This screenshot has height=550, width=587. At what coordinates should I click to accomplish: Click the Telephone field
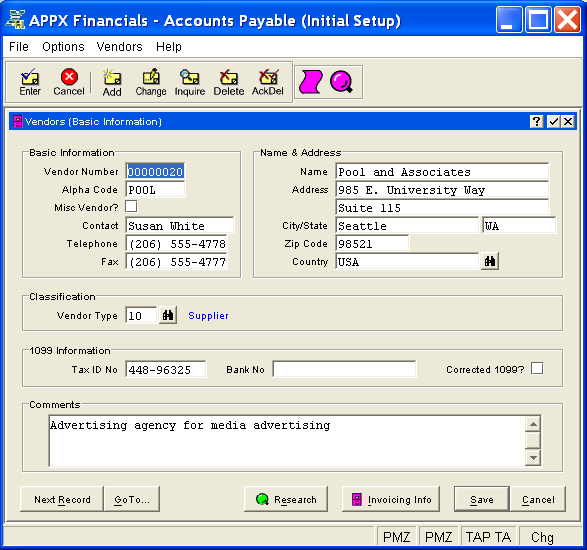(x=177, y=244)
